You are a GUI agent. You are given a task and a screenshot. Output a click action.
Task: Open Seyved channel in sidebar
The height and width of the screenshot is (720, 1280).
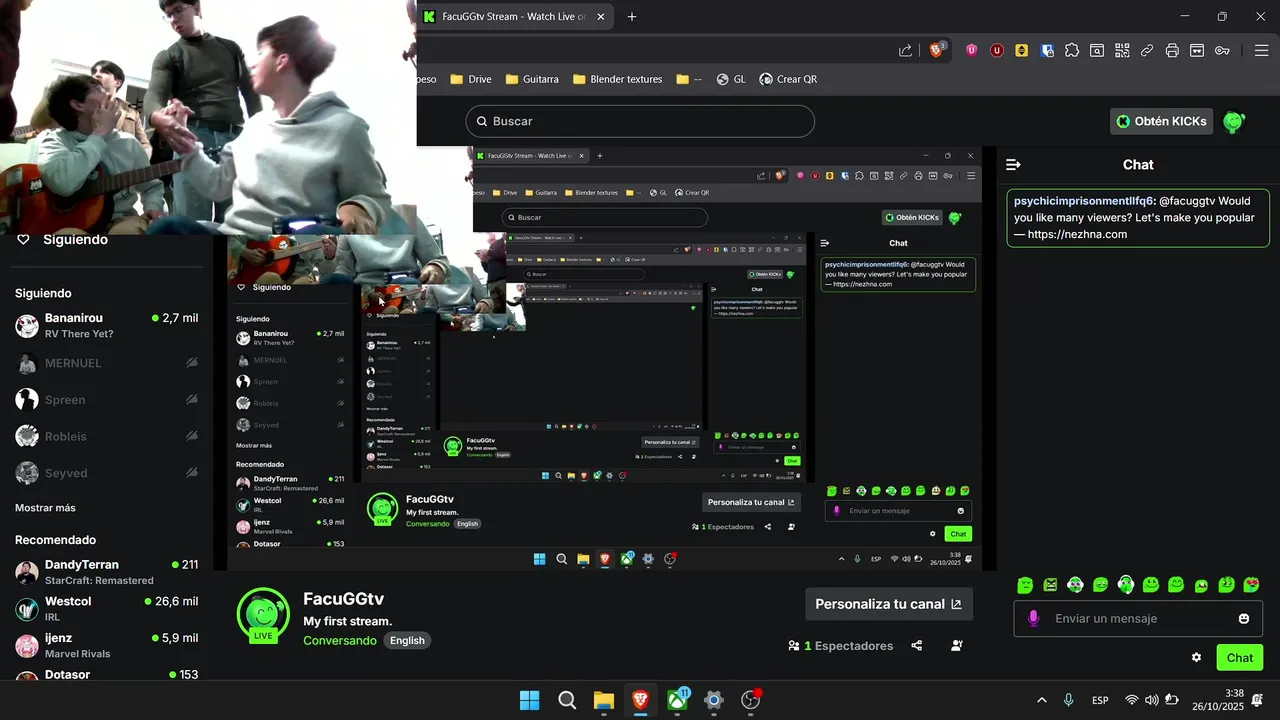pyautogui.click(x=106, y=473)
